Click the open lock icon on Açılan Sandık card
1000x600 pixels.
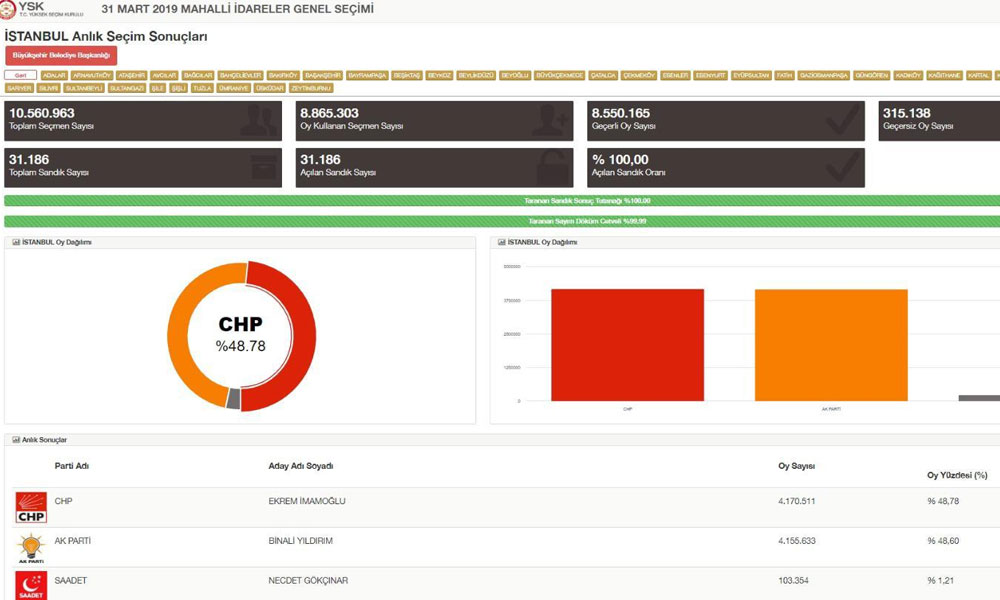[x=553, y=167]
